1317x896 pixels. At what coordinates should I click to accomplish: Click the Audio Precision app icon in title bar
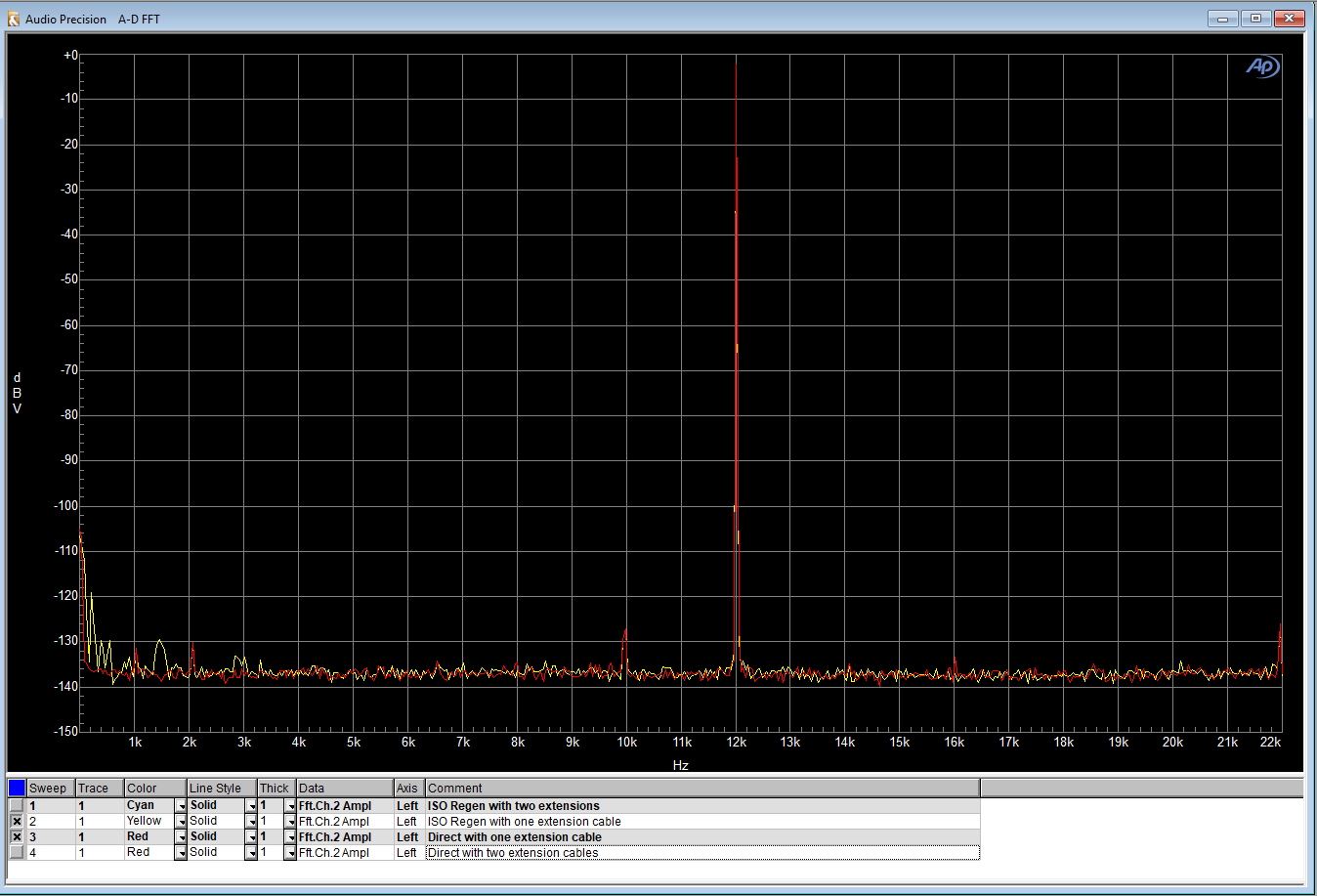(14, 19)
